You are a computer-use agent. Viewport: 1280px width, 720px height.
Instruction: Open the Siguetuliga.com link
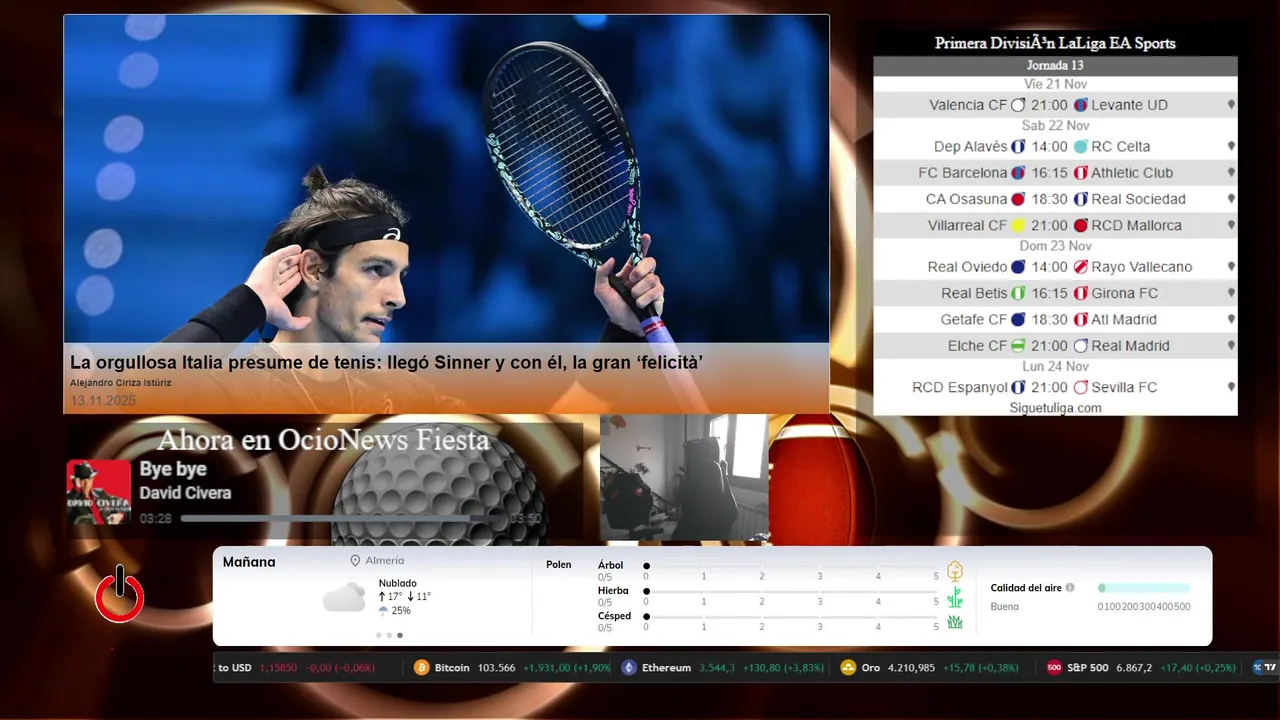pos(1055,408)
